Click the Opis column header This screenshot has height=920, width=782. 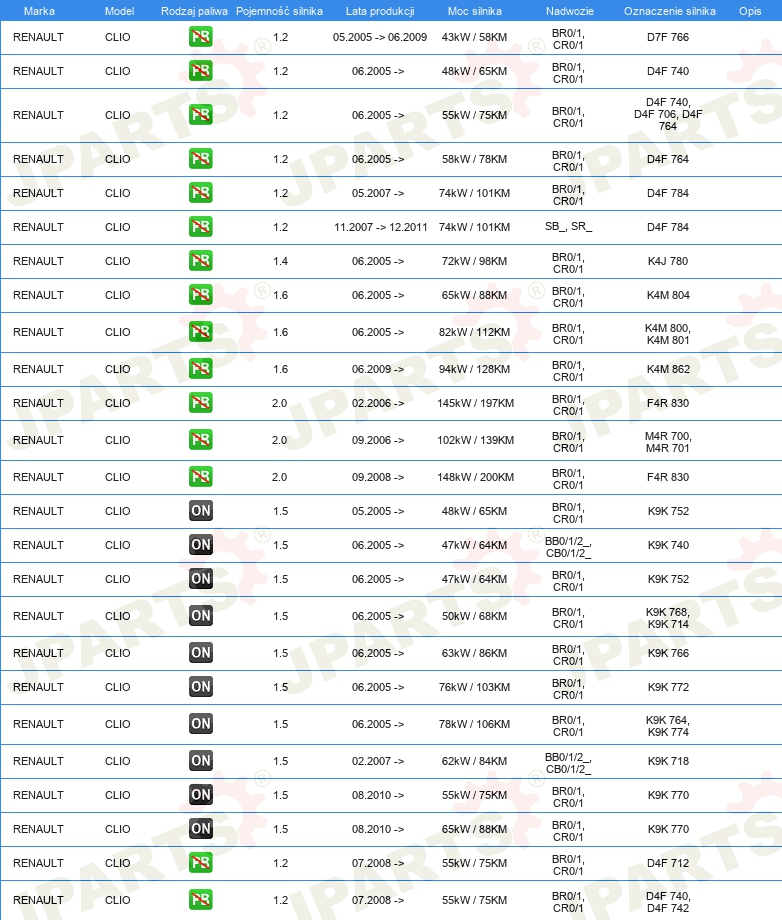(x=750, y=11)
